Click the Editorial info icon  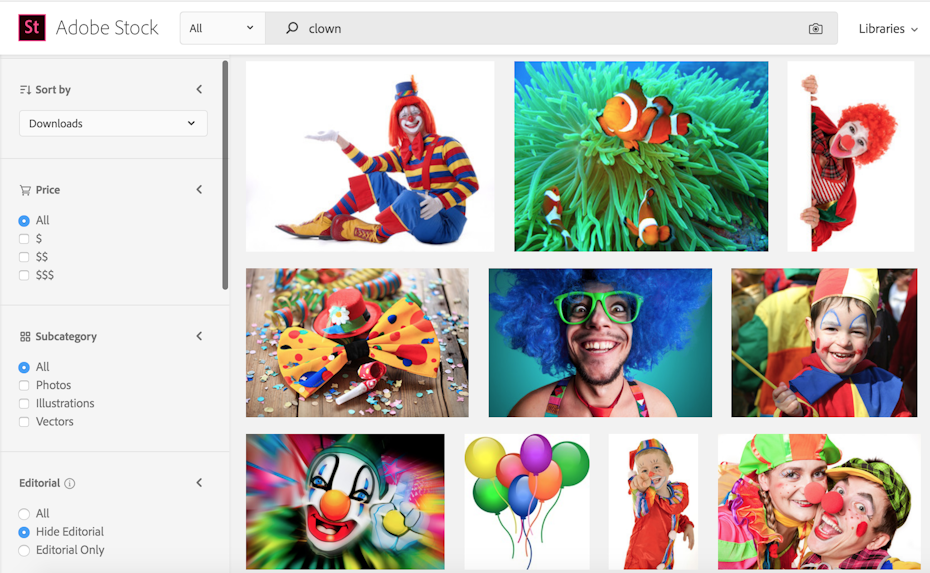(70, 484)
